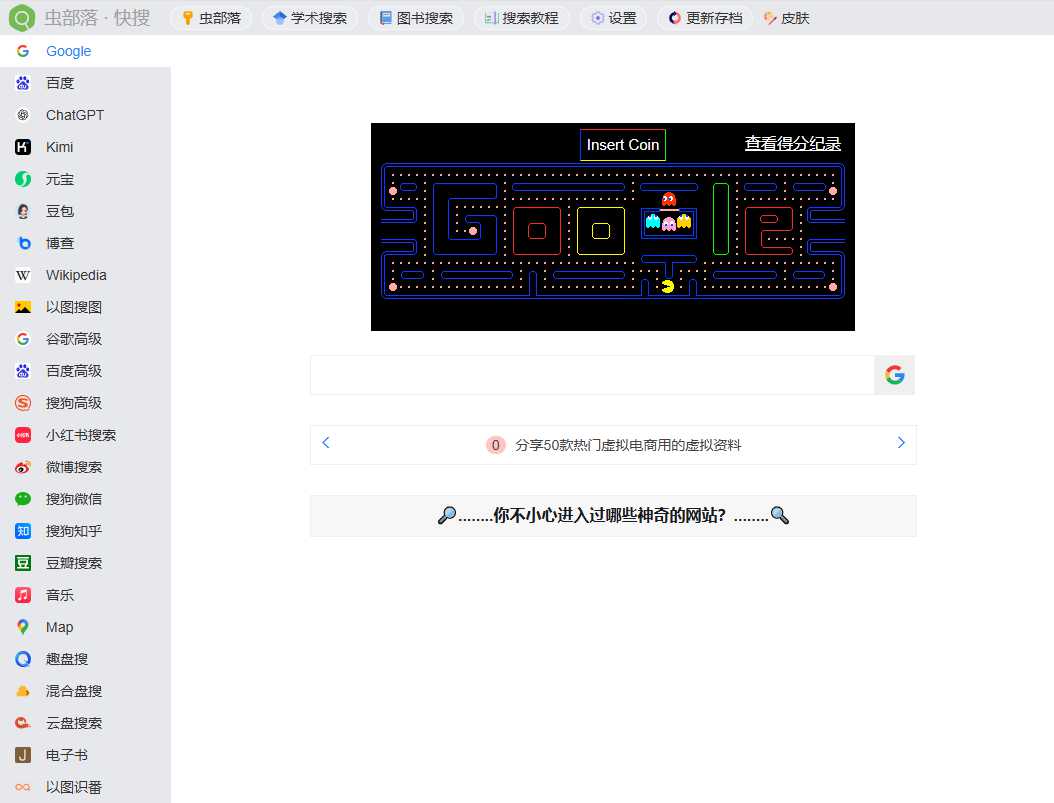Select the 音乐 music search
Image resolution: width=1054 pixels, height=803 pixels.
point(59,595)
